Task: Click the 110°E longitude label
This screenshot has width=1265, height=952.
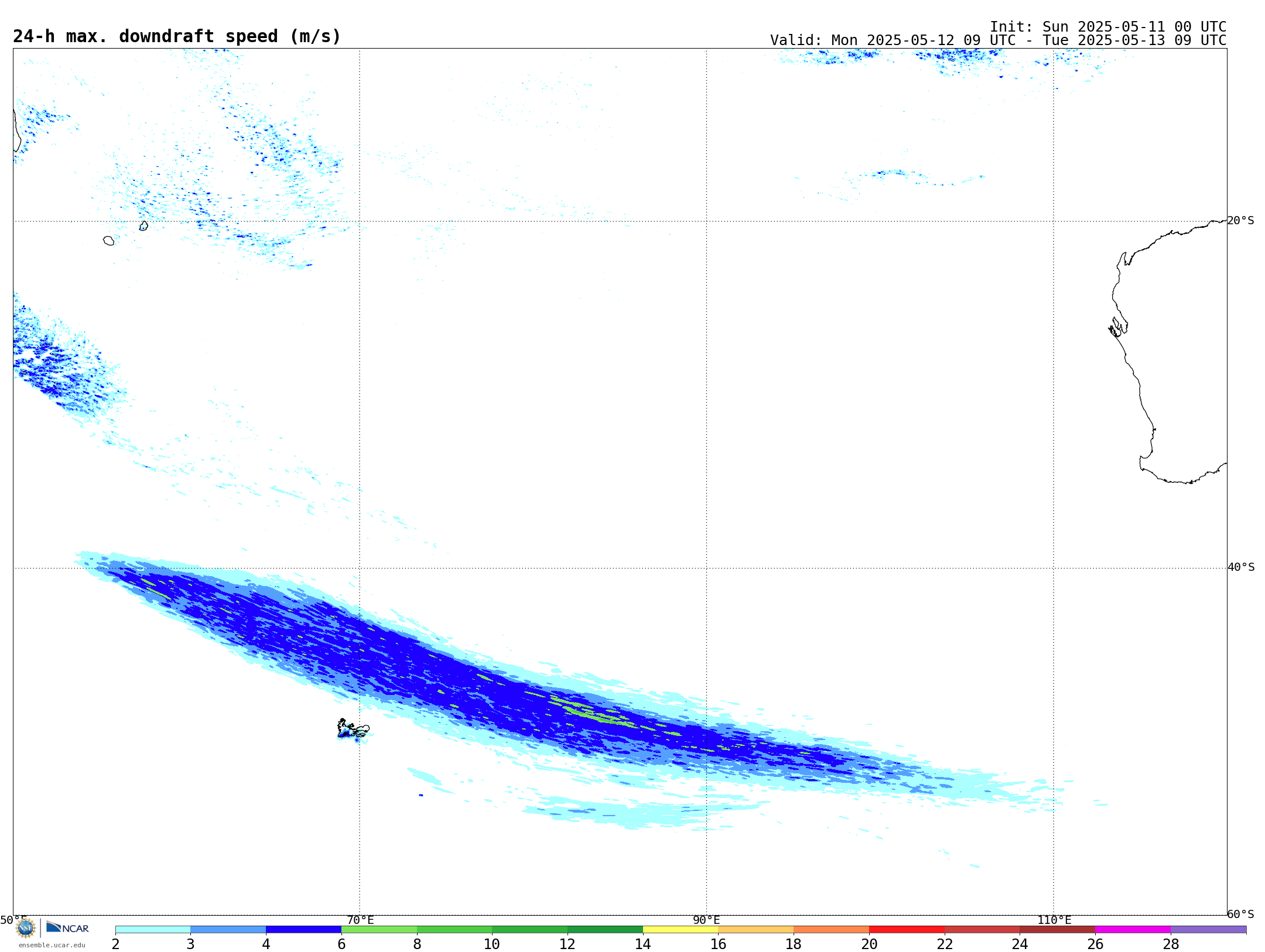Action: point(1054,920)
